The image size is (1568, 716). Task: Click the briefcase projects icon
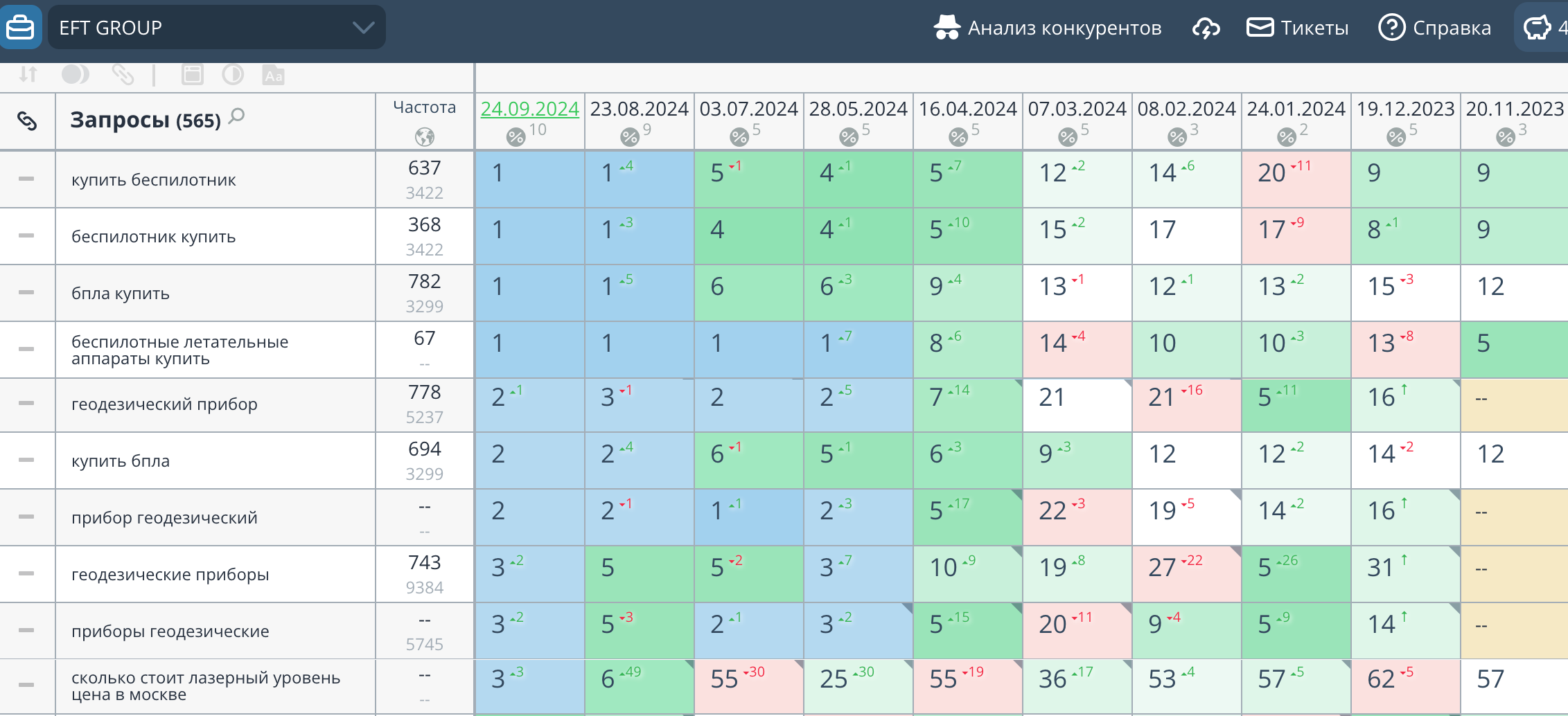(x=20, y=28)
